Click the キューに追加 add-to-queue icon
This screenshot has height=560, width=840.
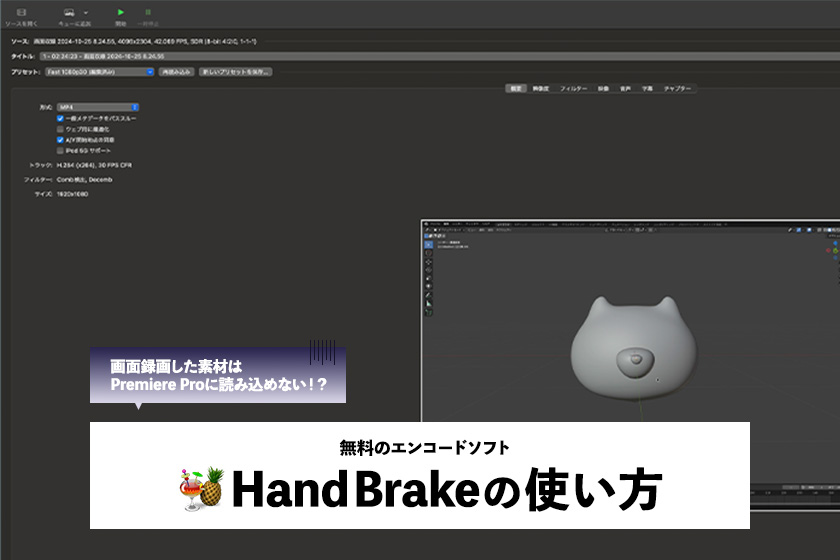tap(69, 12)
